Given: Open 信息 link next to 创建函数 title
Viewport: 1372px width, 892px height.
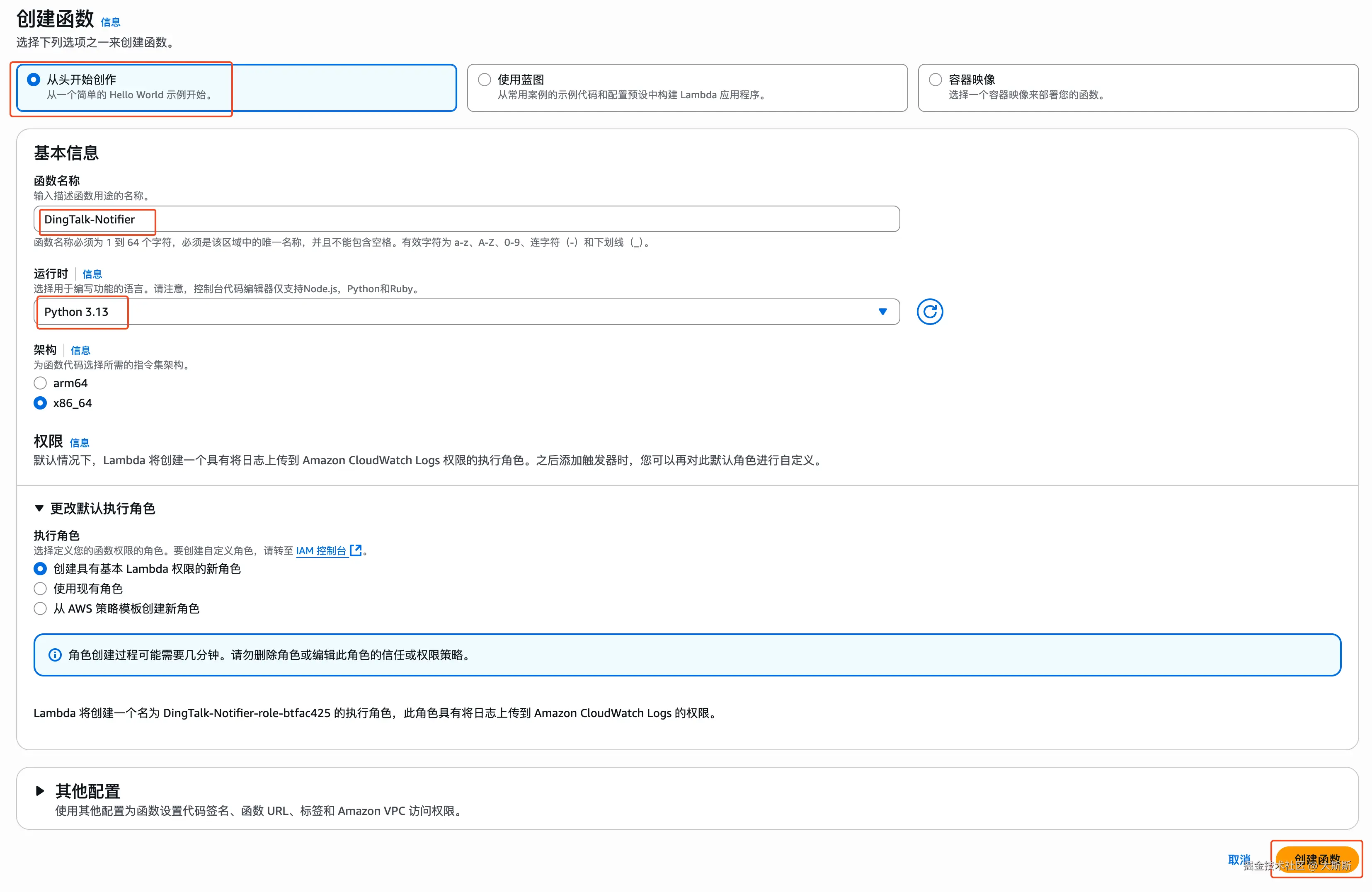Looking at the screenshot, I should [110, 22].
